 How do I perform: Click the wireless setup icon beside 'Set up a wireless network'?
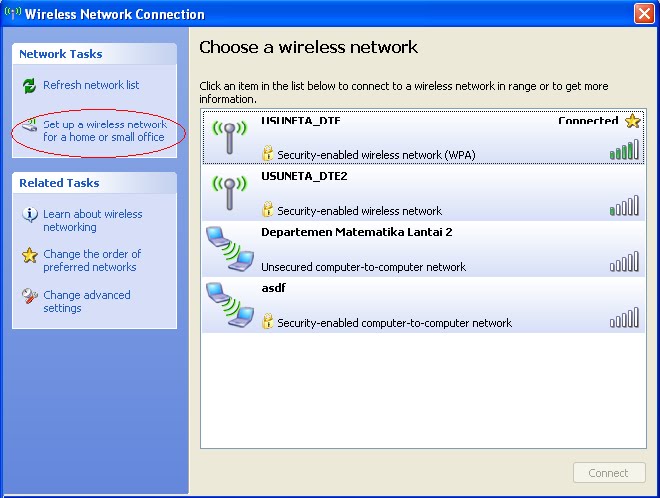click(x=29, y=125)
